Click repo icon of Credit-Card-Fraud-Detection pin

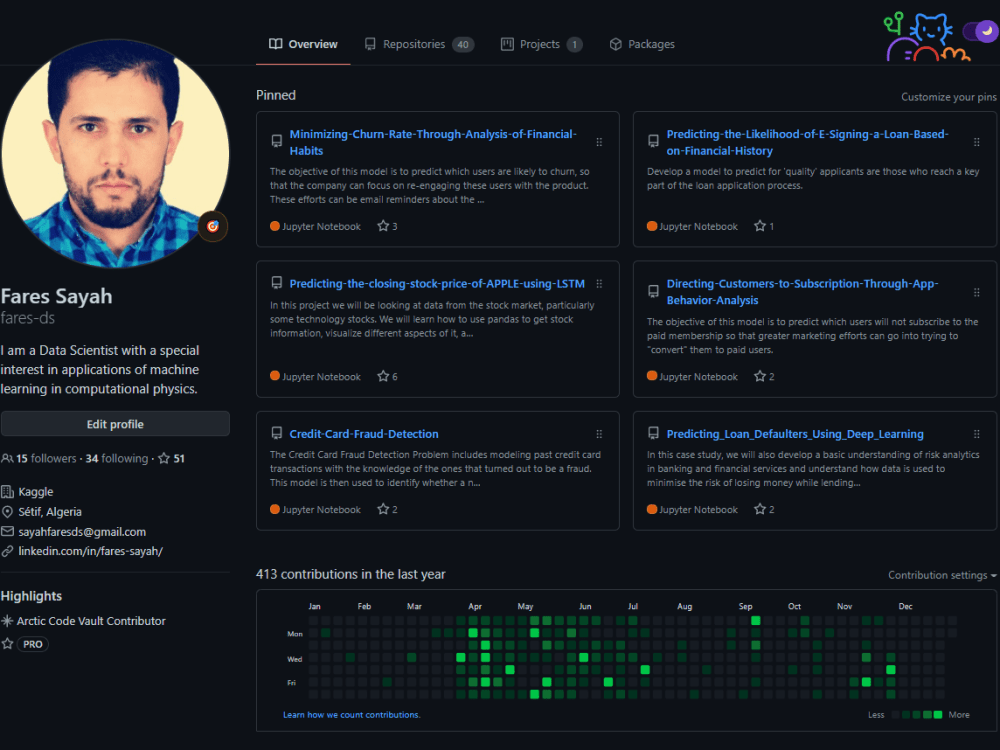277,433
